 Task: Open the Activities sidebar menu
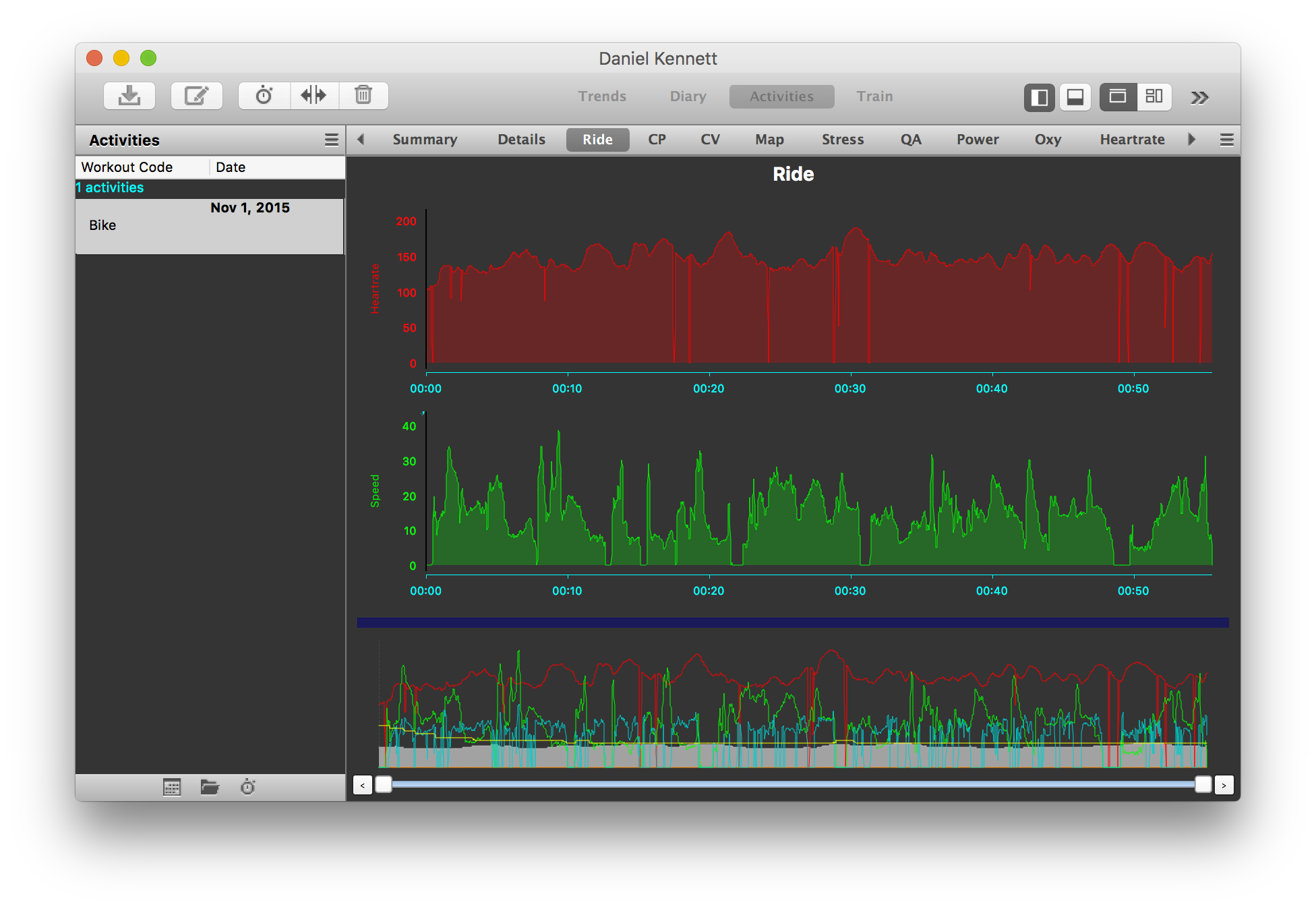pos(331,140)
